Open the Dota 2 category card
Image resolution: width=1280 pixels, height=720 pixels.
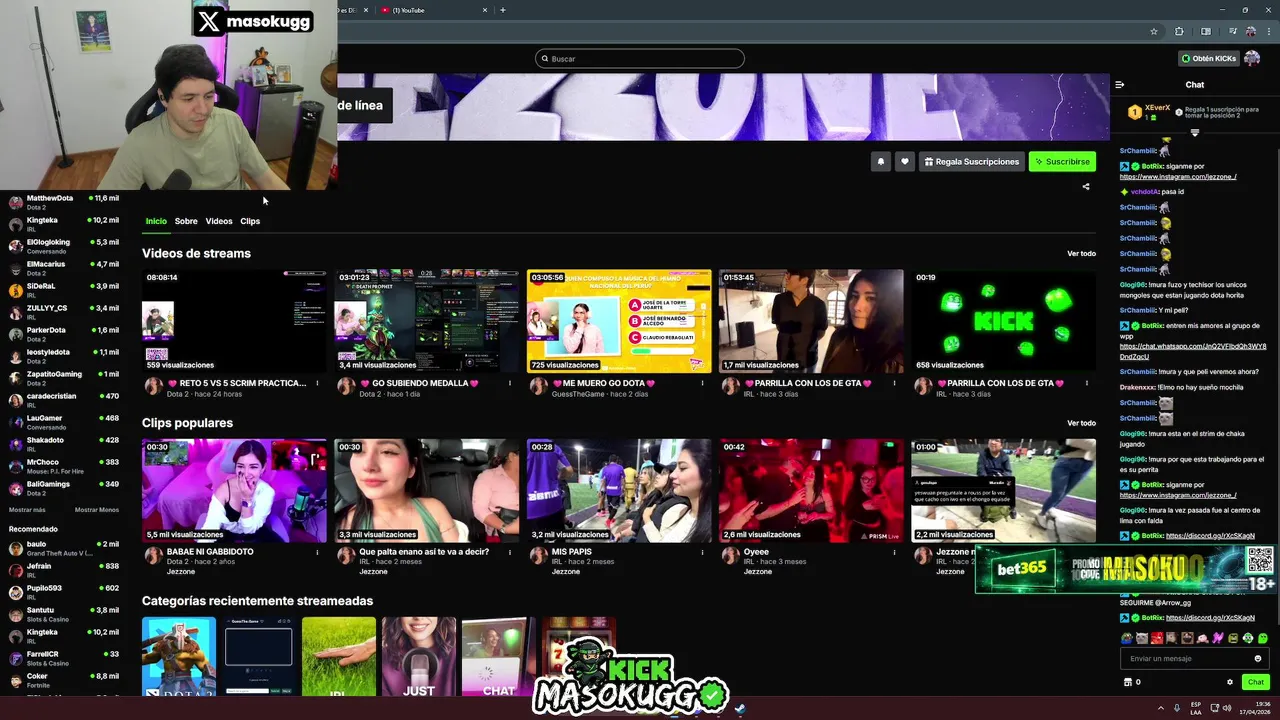pyautogui.click(x=179, y=656)
